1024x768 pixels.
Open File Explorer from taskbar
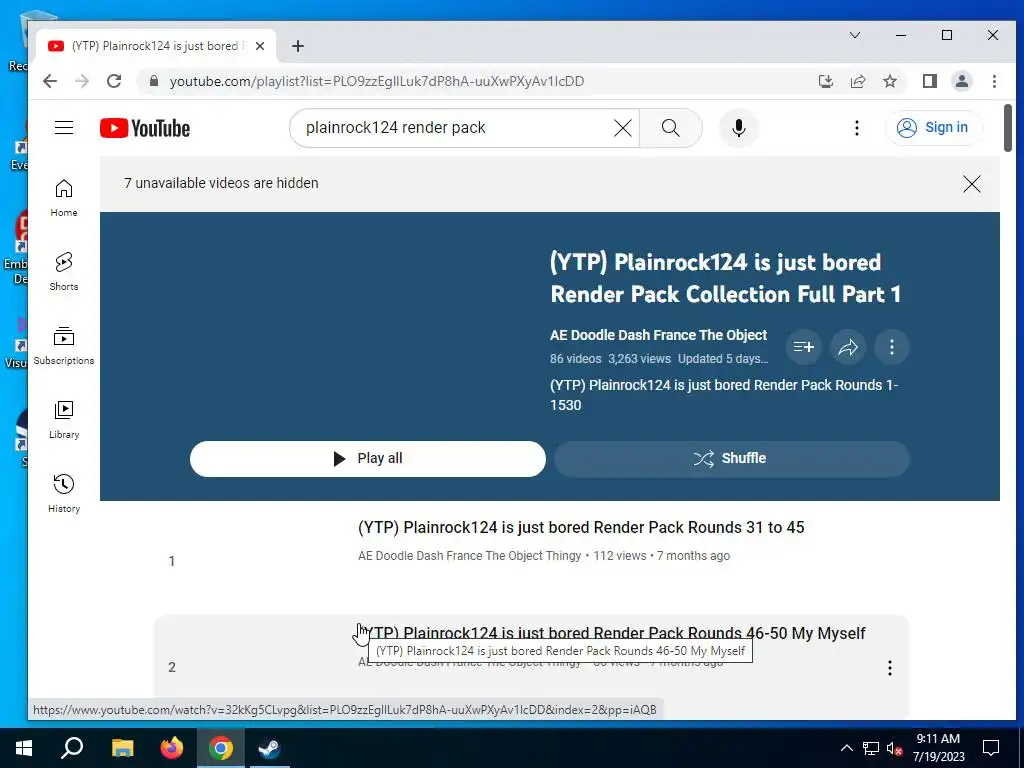[122, 748]
